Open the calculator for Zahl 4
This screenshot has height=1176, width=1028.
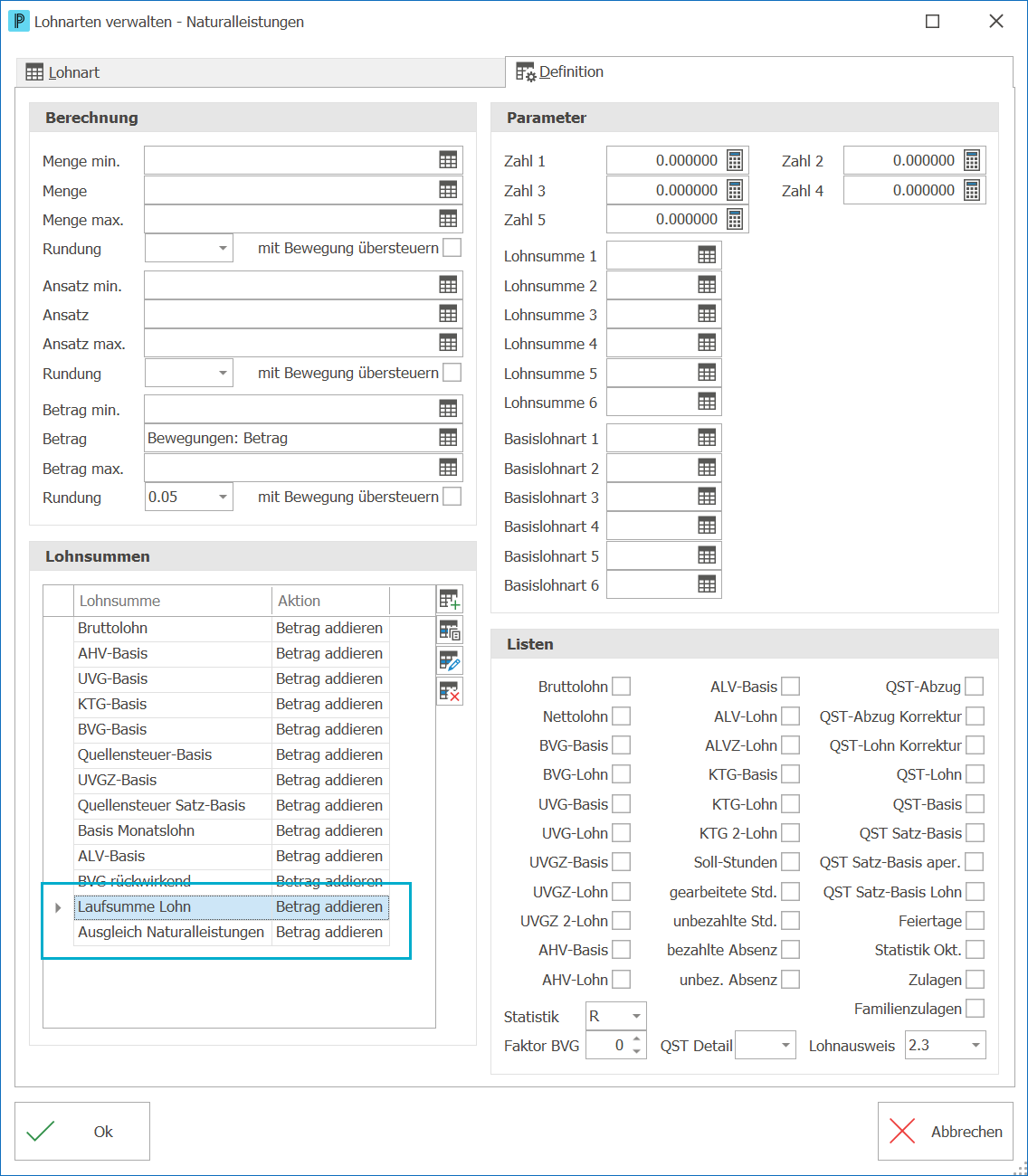pos(972,190)
